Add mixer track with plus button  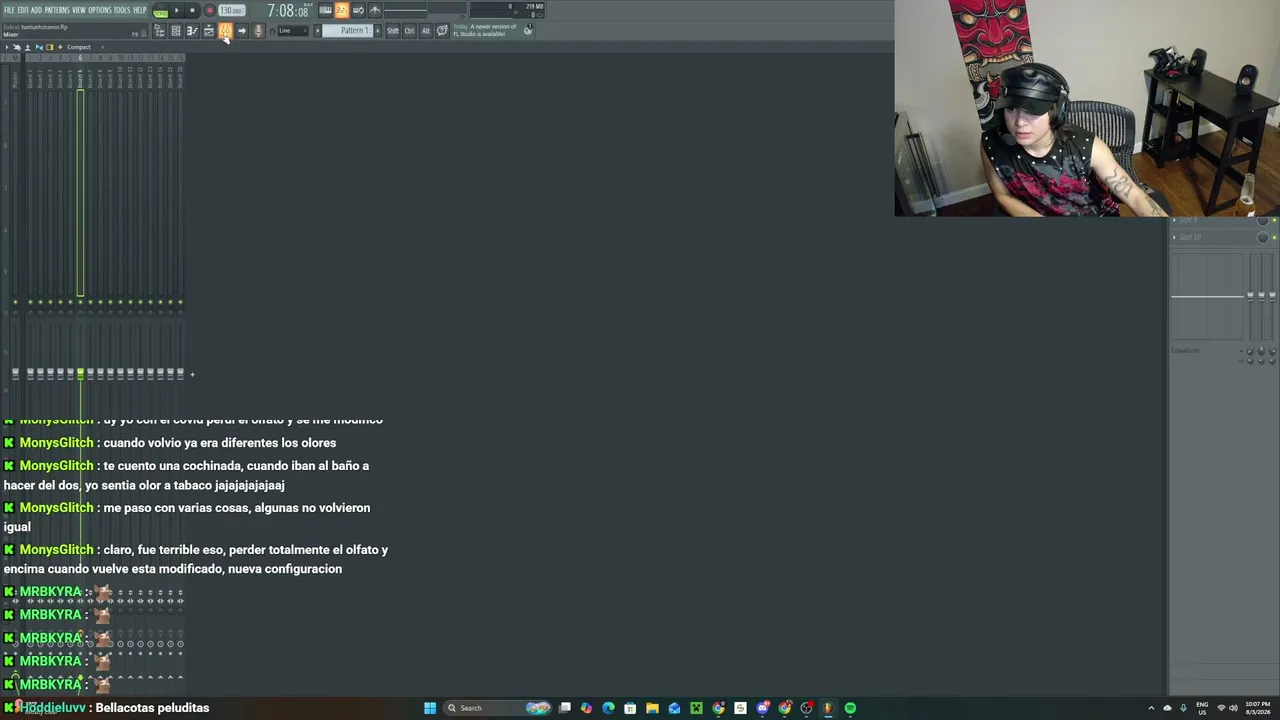click(192, 375)
